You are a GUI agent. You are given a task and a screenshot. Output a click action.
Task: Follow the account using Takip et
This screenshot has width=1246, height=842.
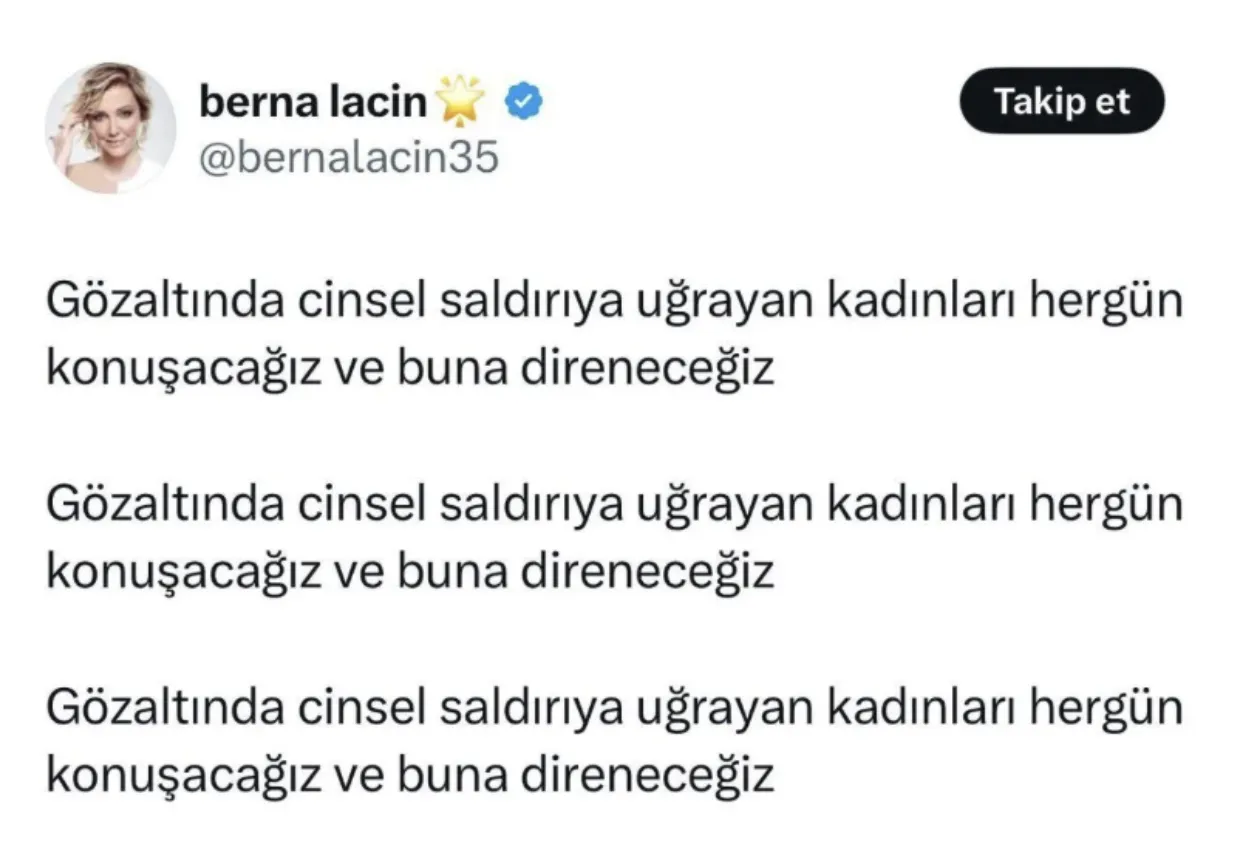[1061, 100]
